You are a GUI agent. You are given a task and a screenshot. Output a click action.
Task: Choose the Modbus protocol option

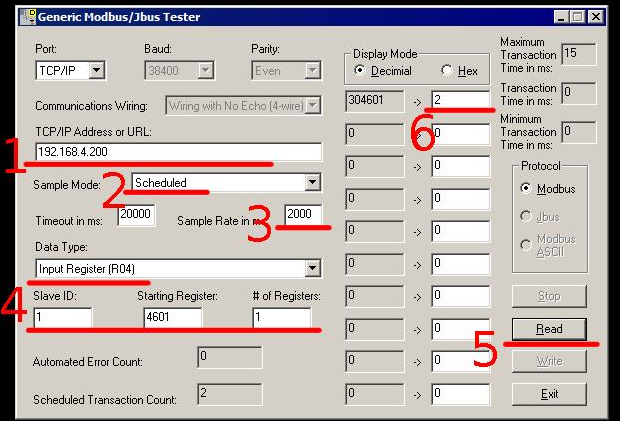548,189
